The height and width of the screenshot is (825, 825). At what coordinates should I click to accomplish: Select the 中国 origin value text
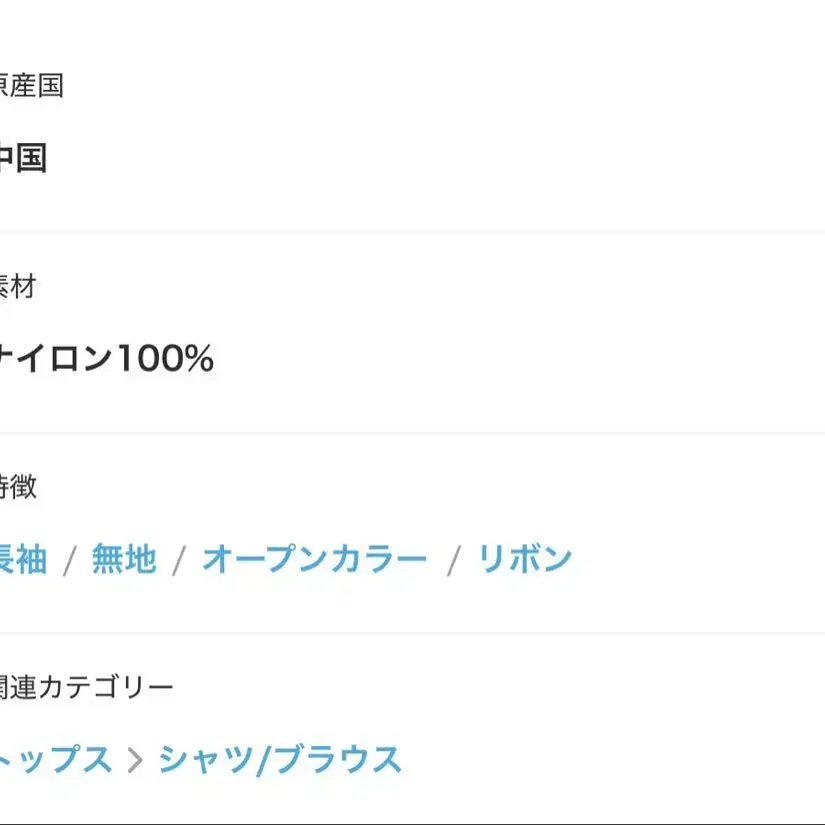coord(23,158)
